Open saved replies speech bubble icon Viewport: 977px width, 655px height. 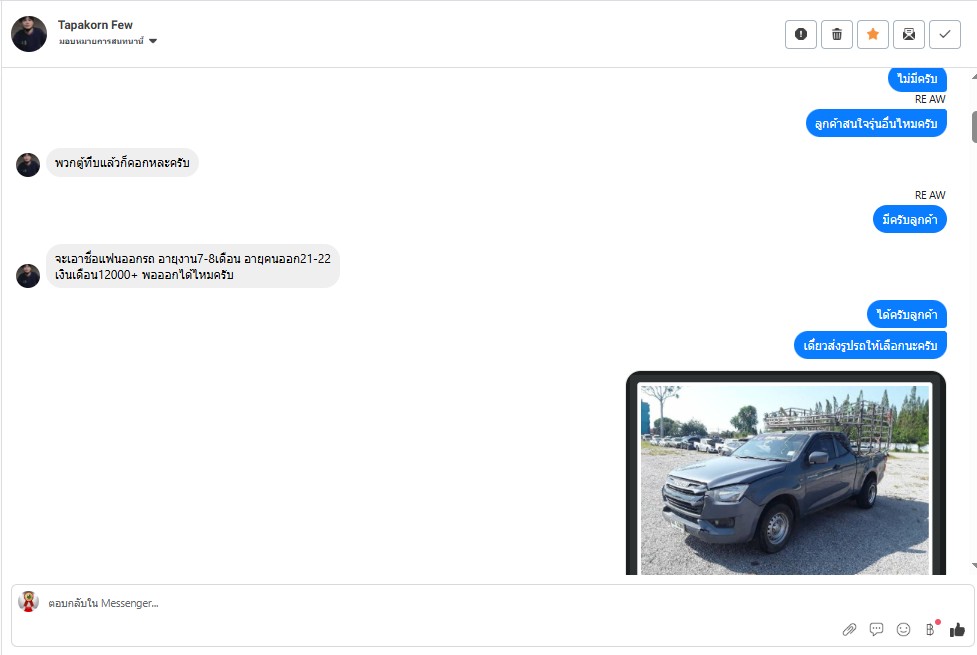tap(876, 629)
